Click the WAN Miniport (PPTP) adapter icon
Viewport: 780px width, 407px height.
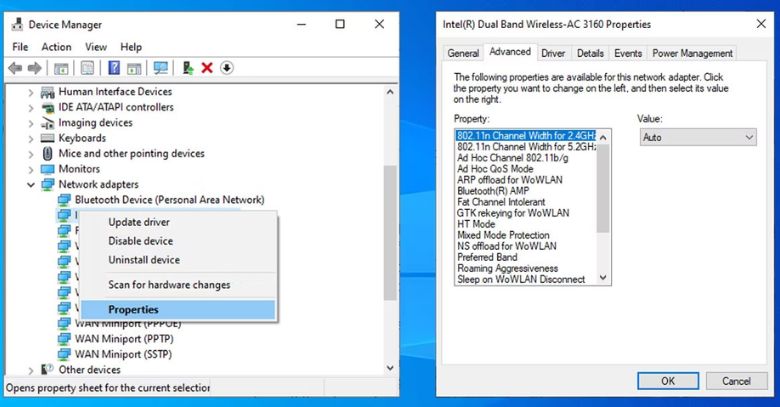pos(64,339)
